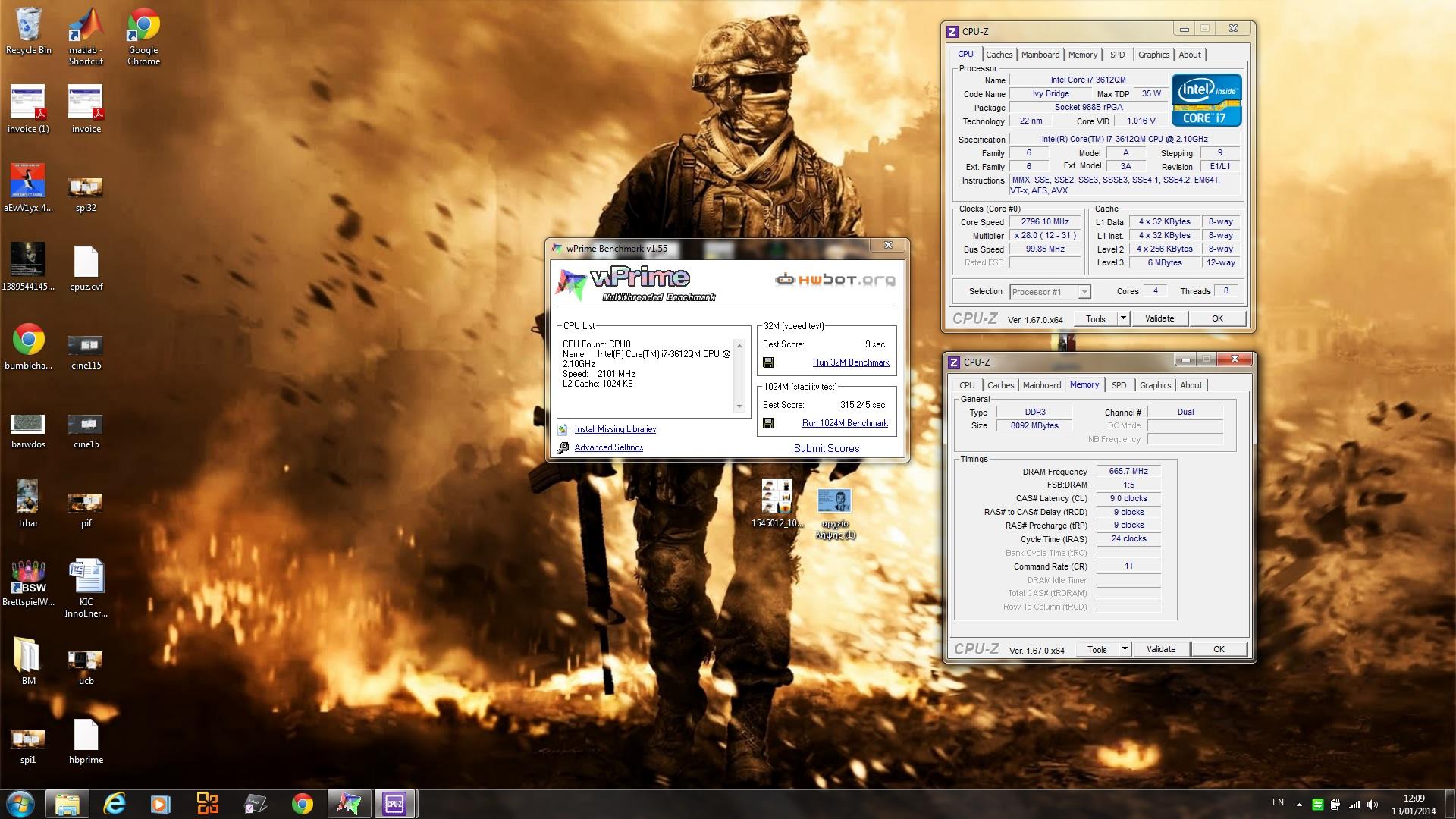
Task: Click the '8092 MBytes' memory size value
Action: tap(1034, 425)
